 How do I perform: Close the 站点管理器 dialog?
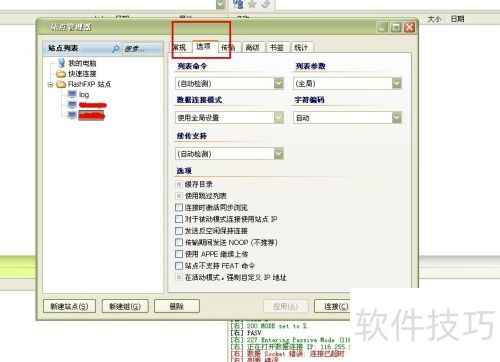pyautogui.click(x=409, y=27)
